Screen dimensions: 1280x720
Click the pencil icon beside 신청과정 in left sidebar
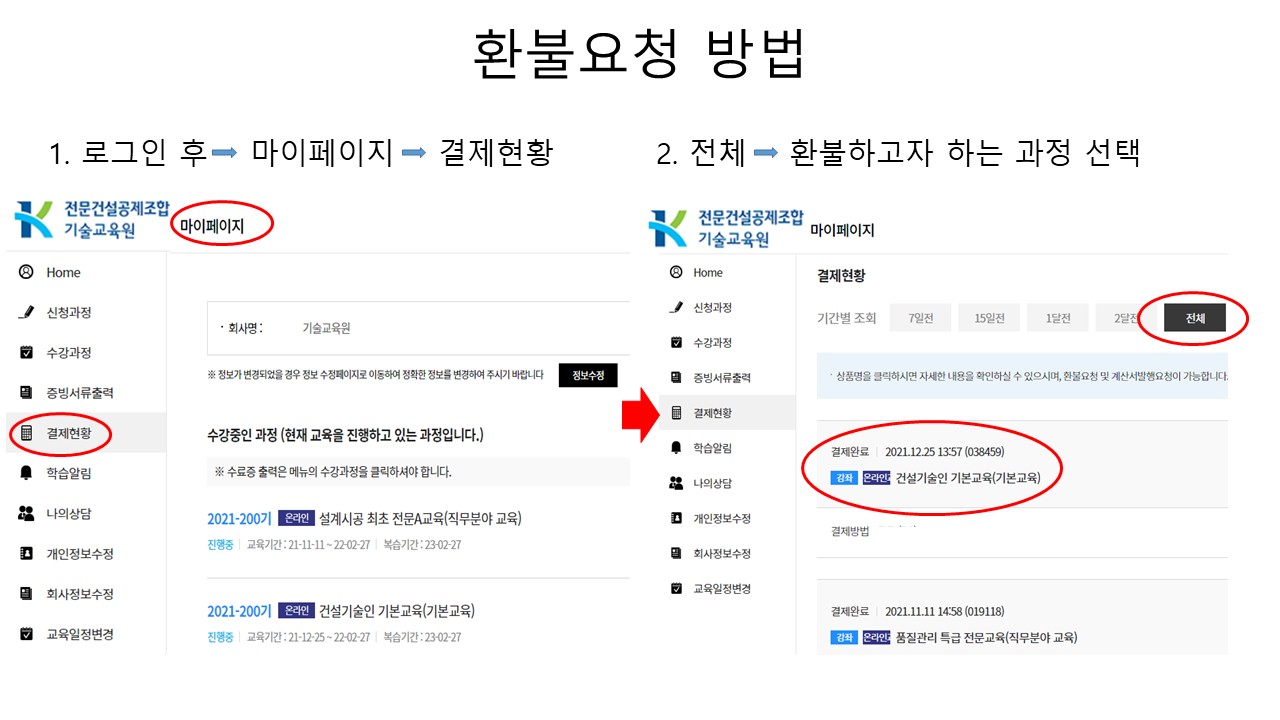tap(26, 312)
